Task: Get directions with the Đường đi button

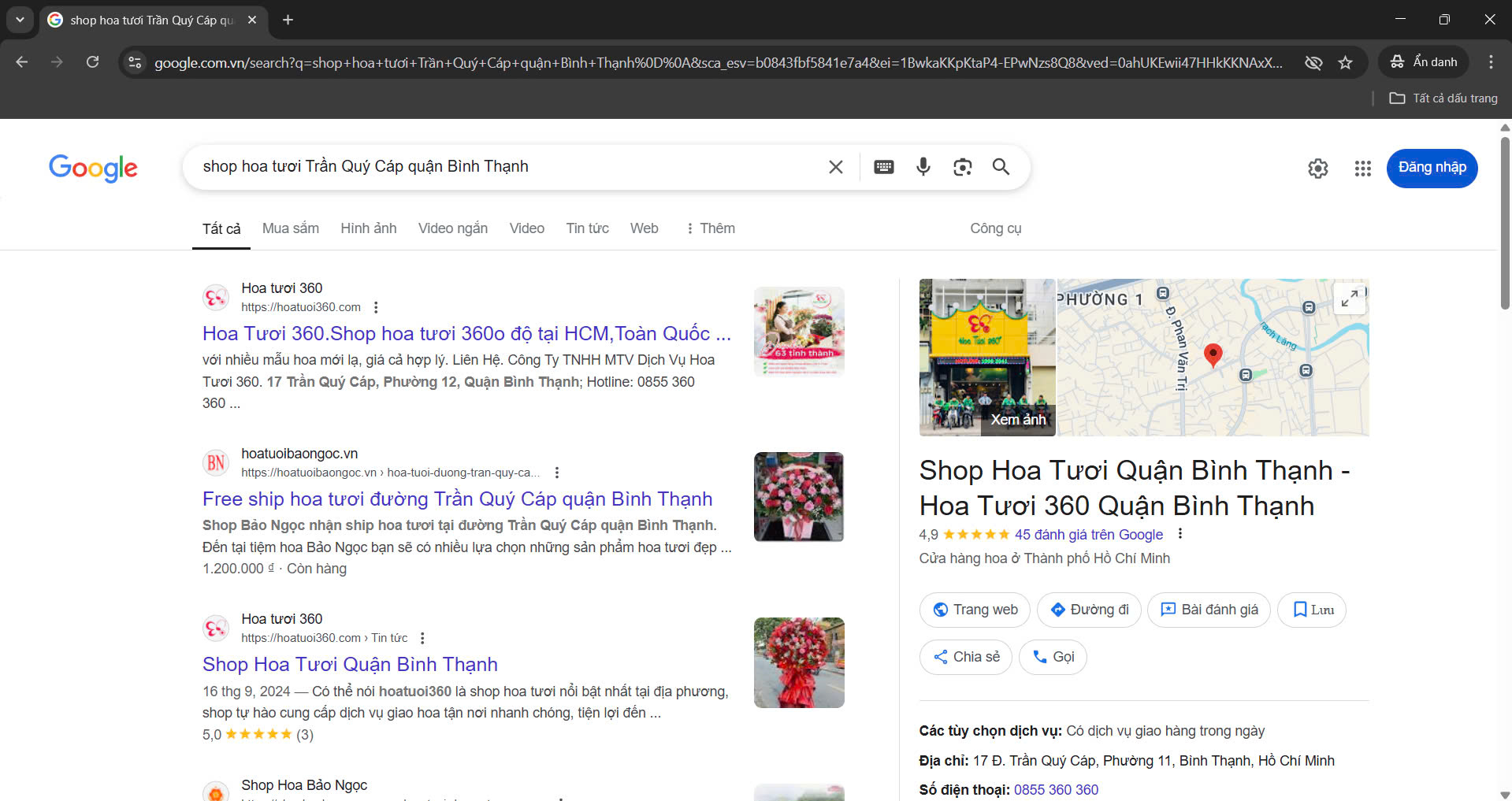Action: [1089, 610]
